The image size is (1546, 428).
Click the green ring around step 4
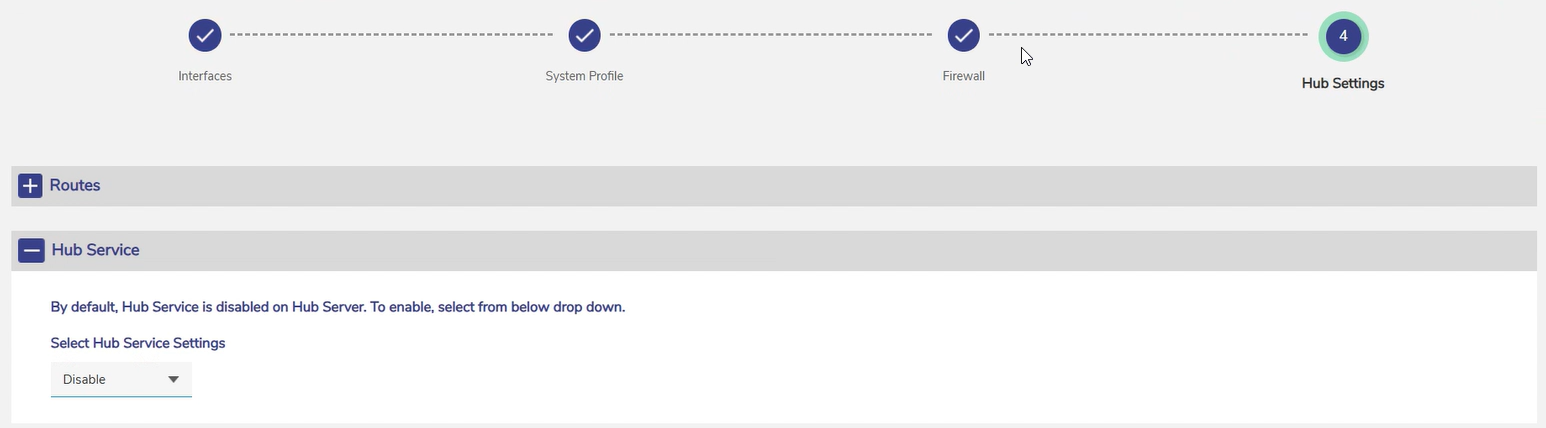1343,14
